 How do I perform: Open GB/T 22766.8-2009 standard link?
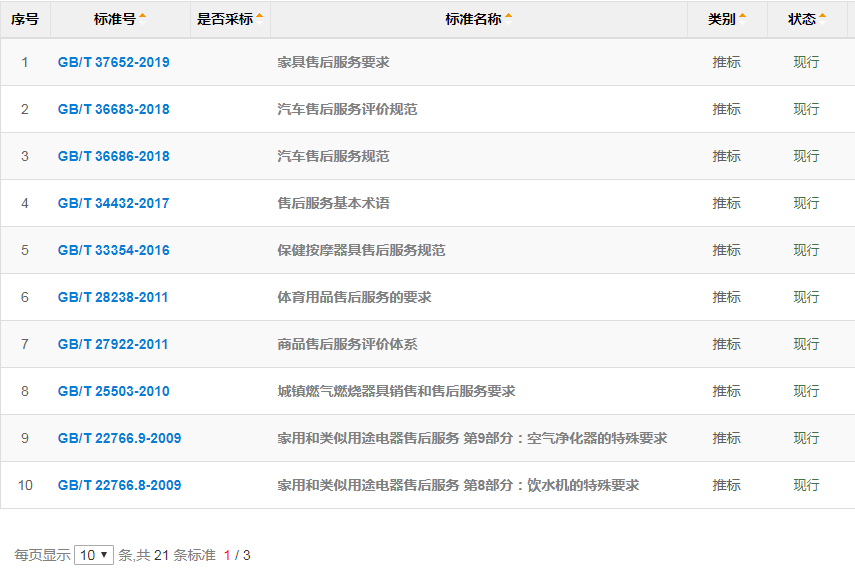coord(119,485)
